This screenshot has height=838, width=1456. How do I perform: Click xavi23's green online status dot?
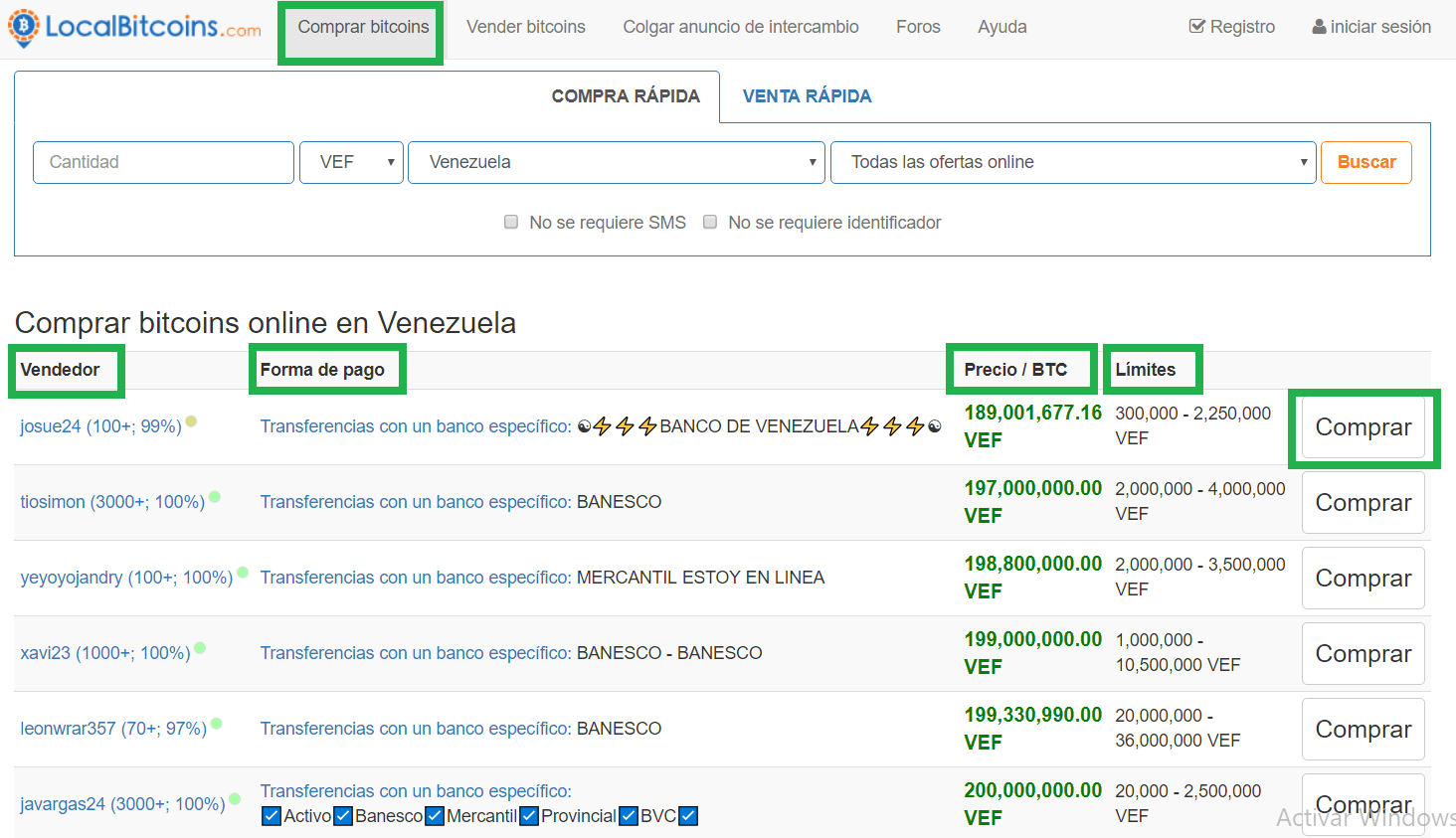click(200, 648)
